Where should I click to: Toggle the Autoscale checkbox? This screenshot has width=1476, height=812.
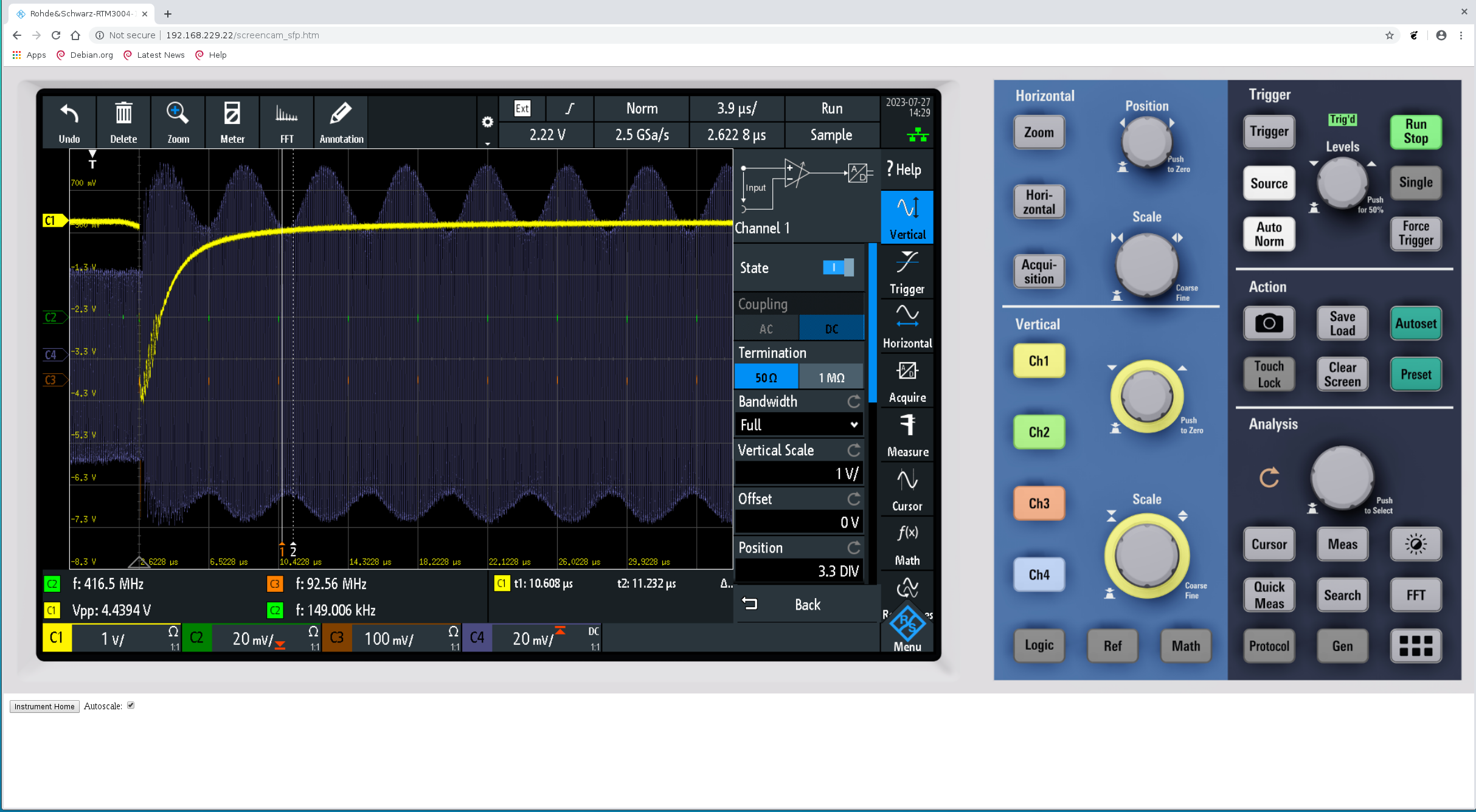tap(131, 706)
